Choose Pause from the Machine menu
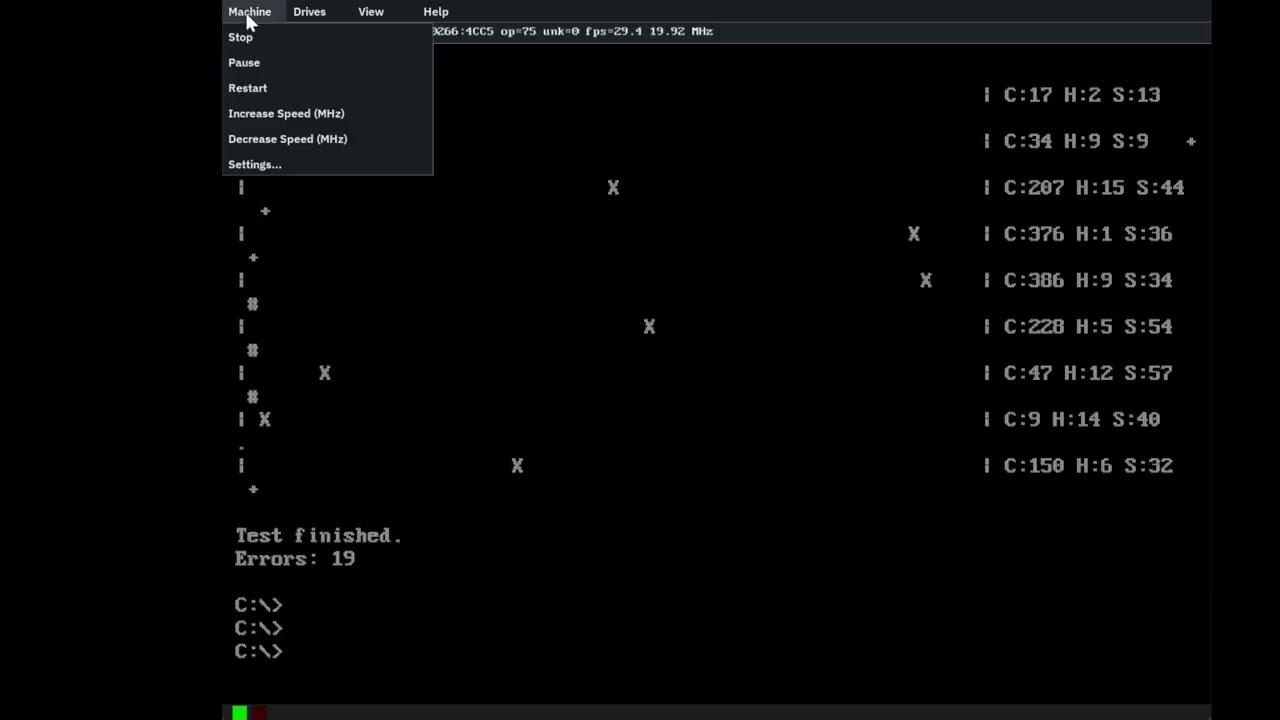The height and width of the screenshot is (720, 1280). pyautogui.click(x=327, y=62)
